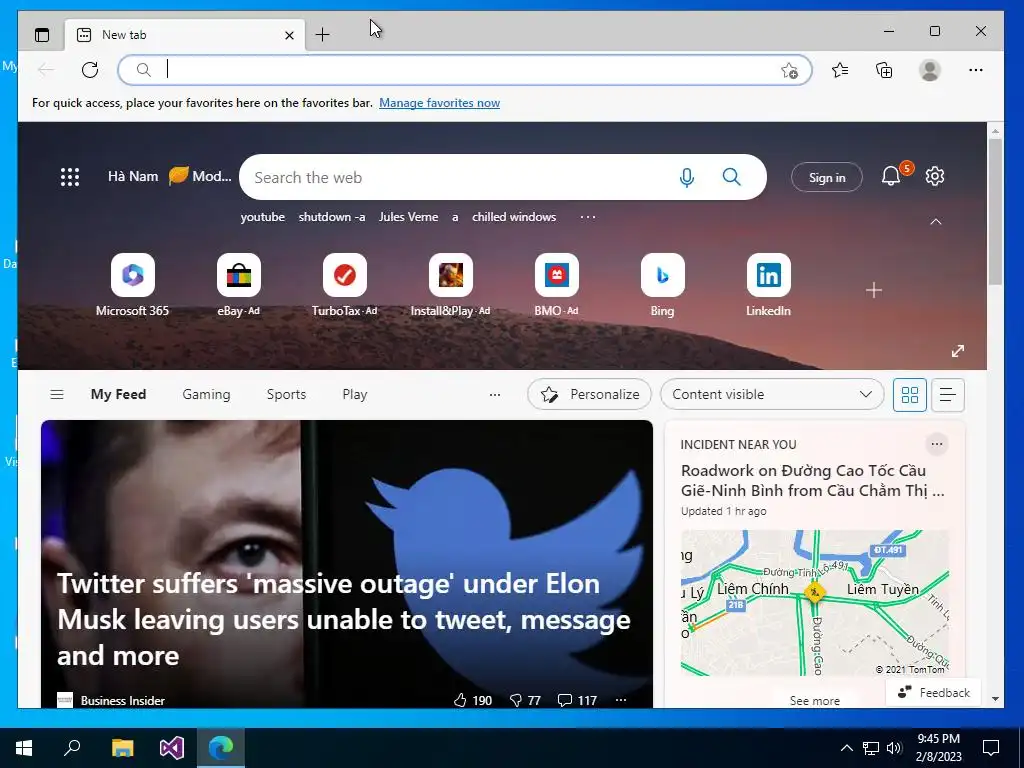Select the shutdown -a suggestion
Image resolution: width=1024 pixels, height=768 pixels.
pos(332,217)
